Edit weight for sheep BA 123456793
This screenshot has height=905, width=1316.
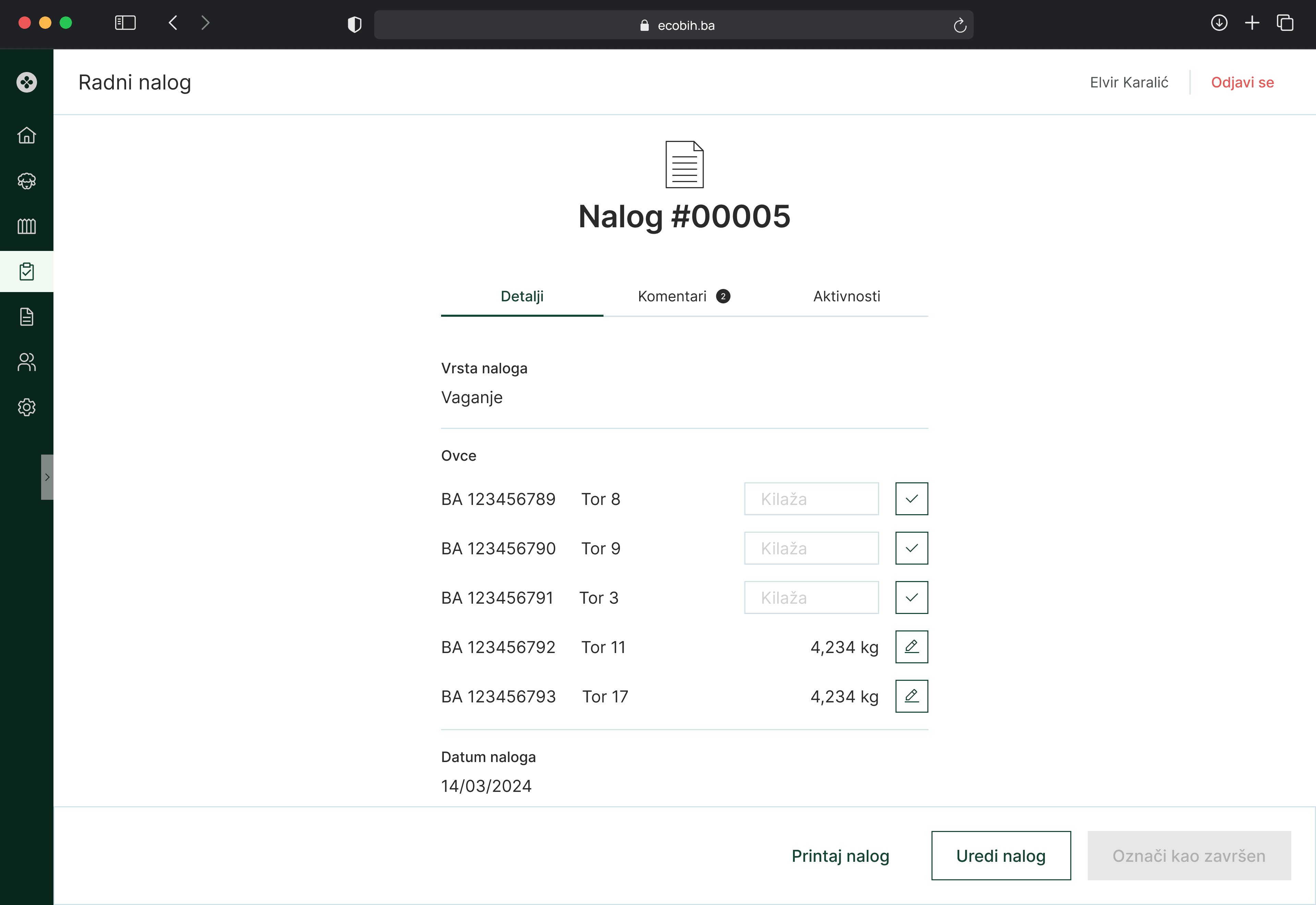coord(911,696)
